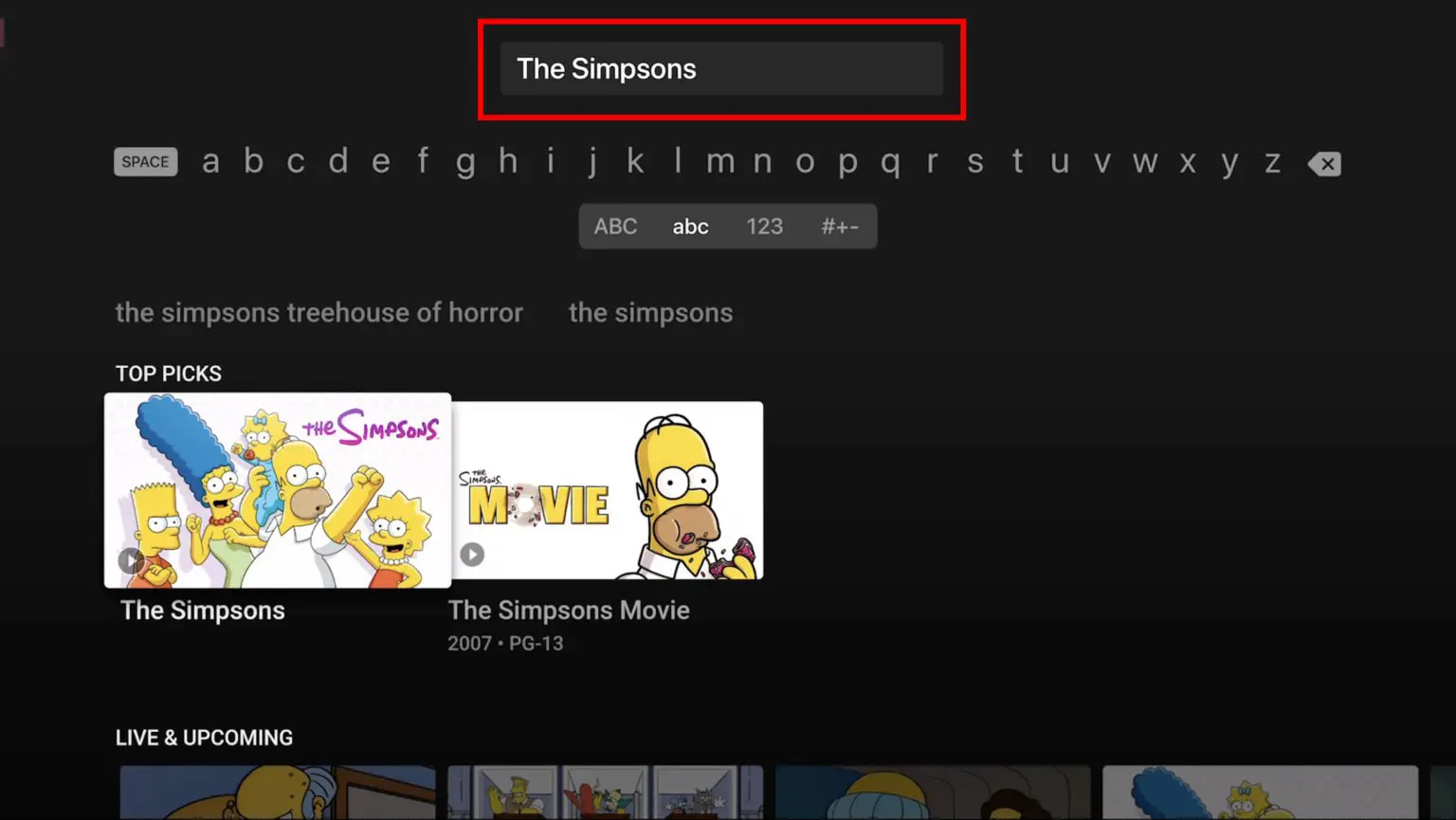
Task: Click the search field containing The Simpsons
Action: (721, 68)
